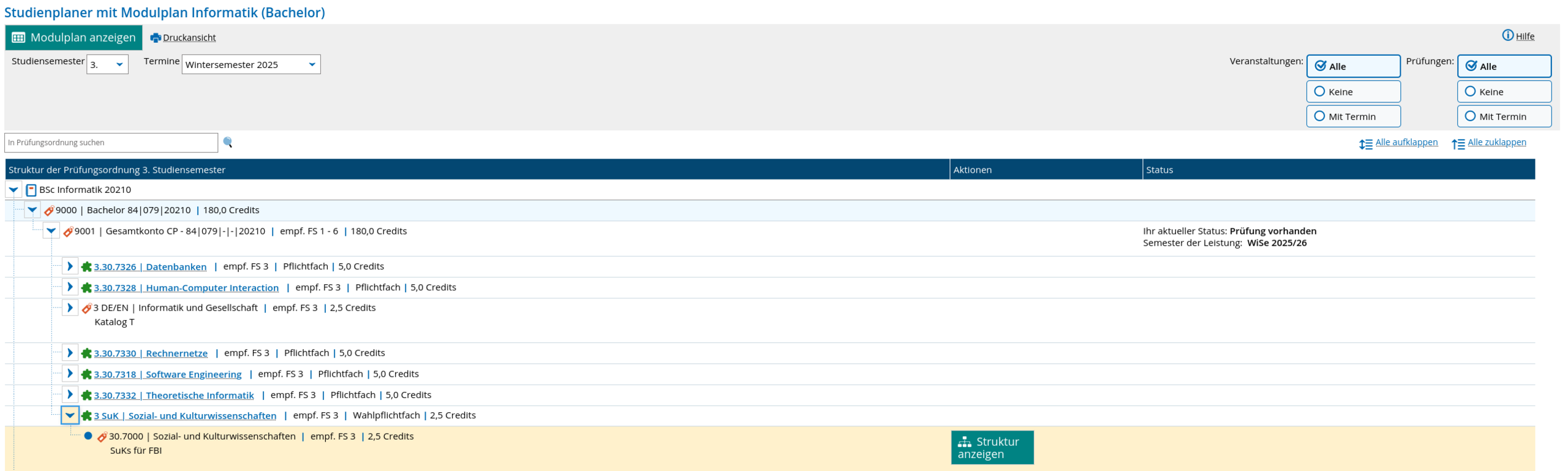The image size is (1568, 471).
Task: Click the Modulplan anzeigen tab
Action: [x=73, y=37]
